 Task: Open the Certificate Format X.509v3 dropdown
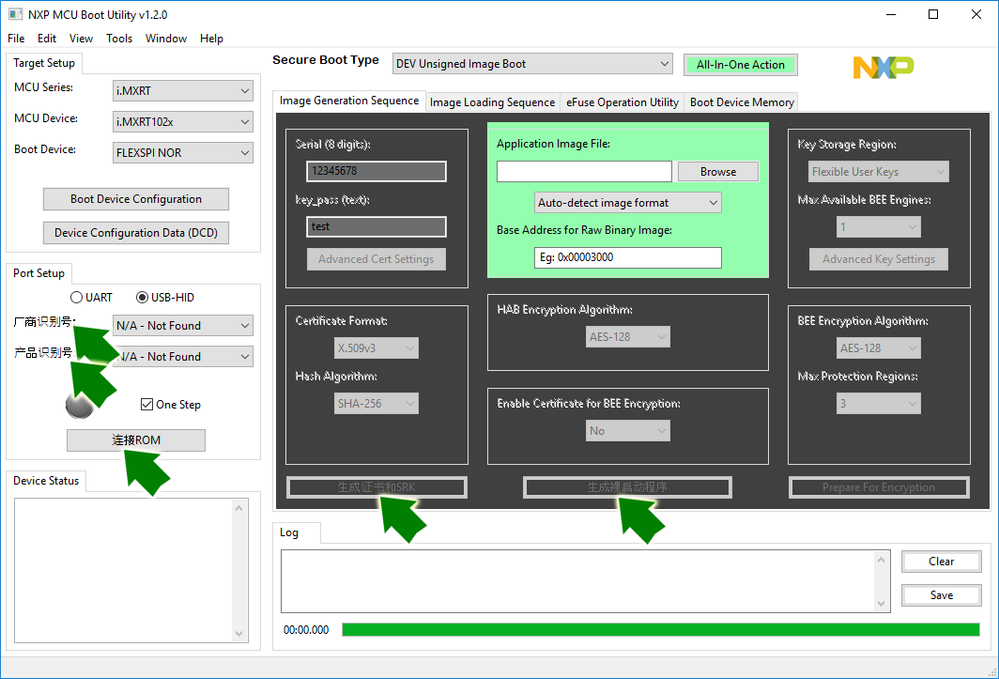tap(376, 348)
